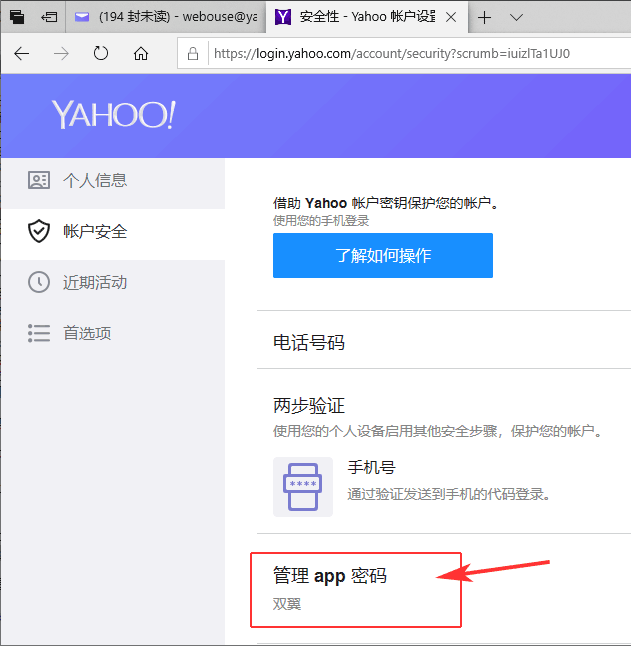
Task: Click 通过验证发送到手机的代码登录 description
Action: tap(449, 494)
